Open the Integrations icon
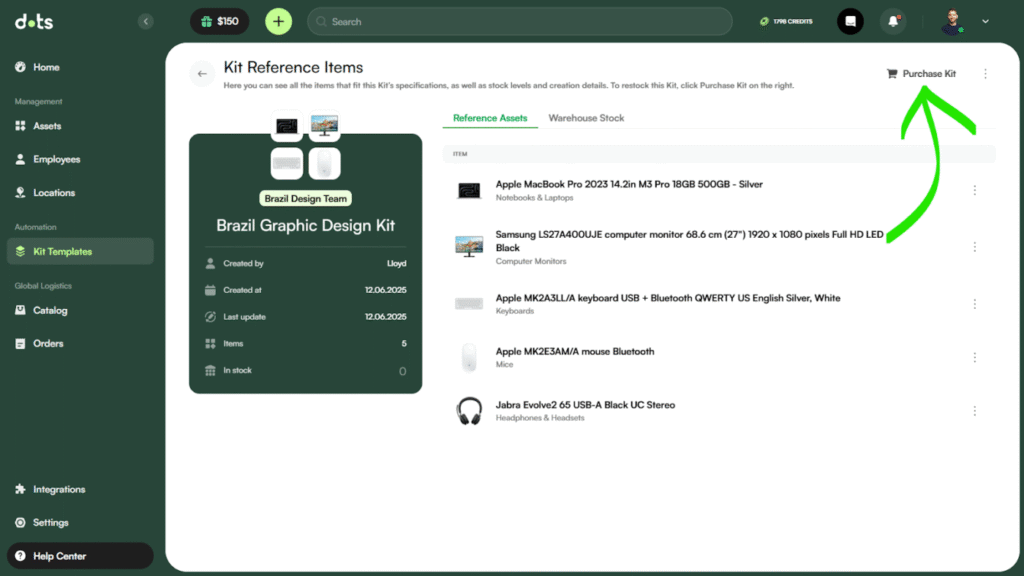 (x=22, y=489)
